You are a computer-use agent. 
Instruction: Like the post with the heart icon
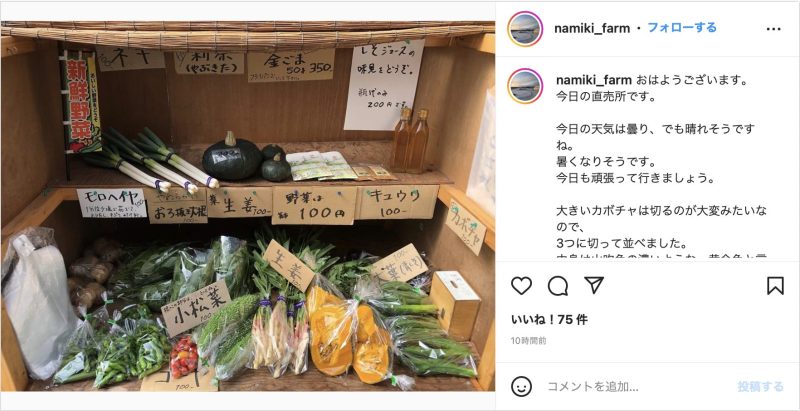click(x=521, y=286)
